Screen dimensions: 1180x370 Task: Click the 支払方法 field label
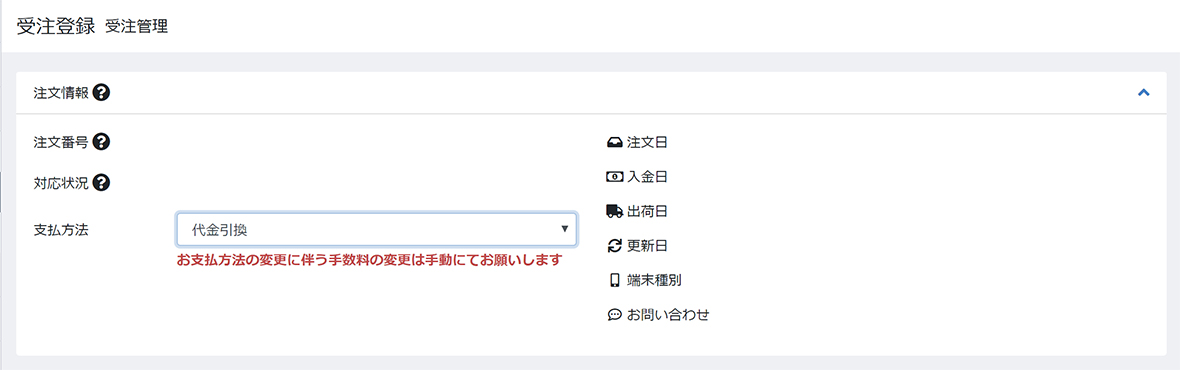(61, 230)
